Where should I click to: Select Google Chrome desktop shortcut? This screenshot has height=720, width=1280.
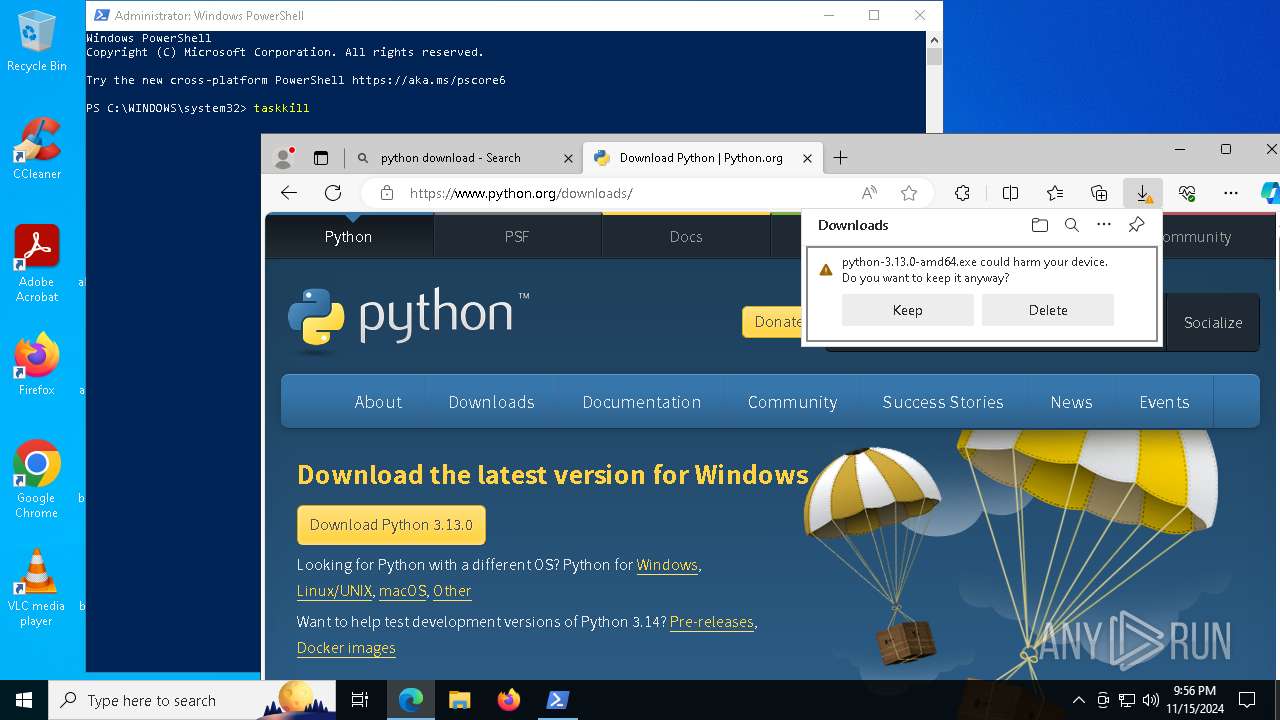pos(37,480)
